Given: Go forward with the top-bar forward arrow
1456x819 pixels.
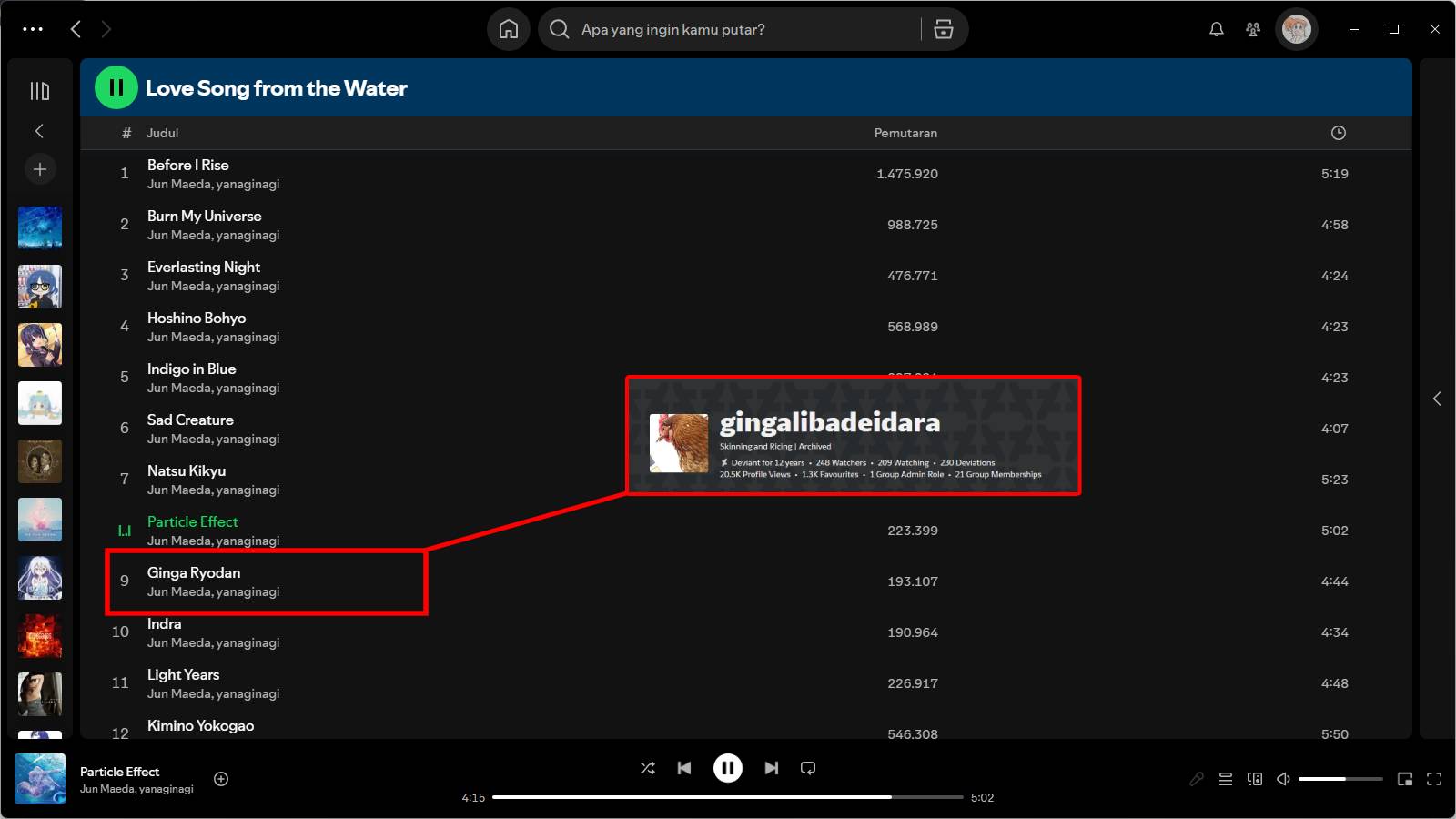Looking at the screenshot, I should (x=106, y=29).
